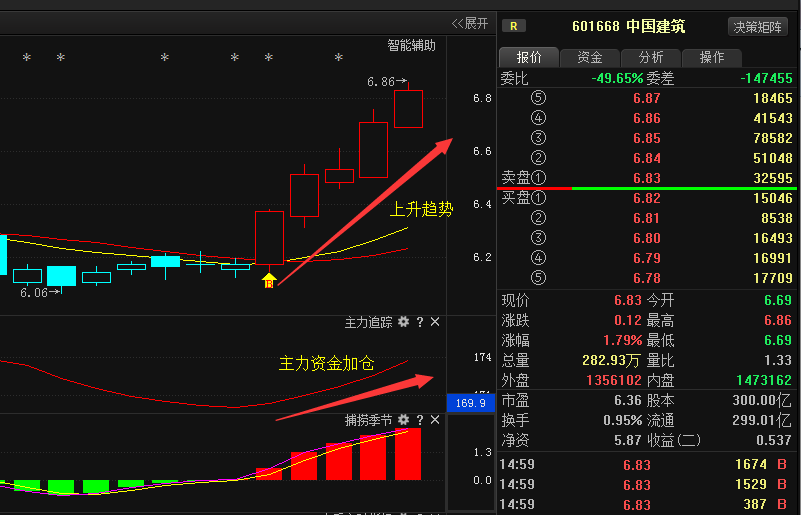Close the 捕捞季节 indicator panel

[x=435, y=419]
